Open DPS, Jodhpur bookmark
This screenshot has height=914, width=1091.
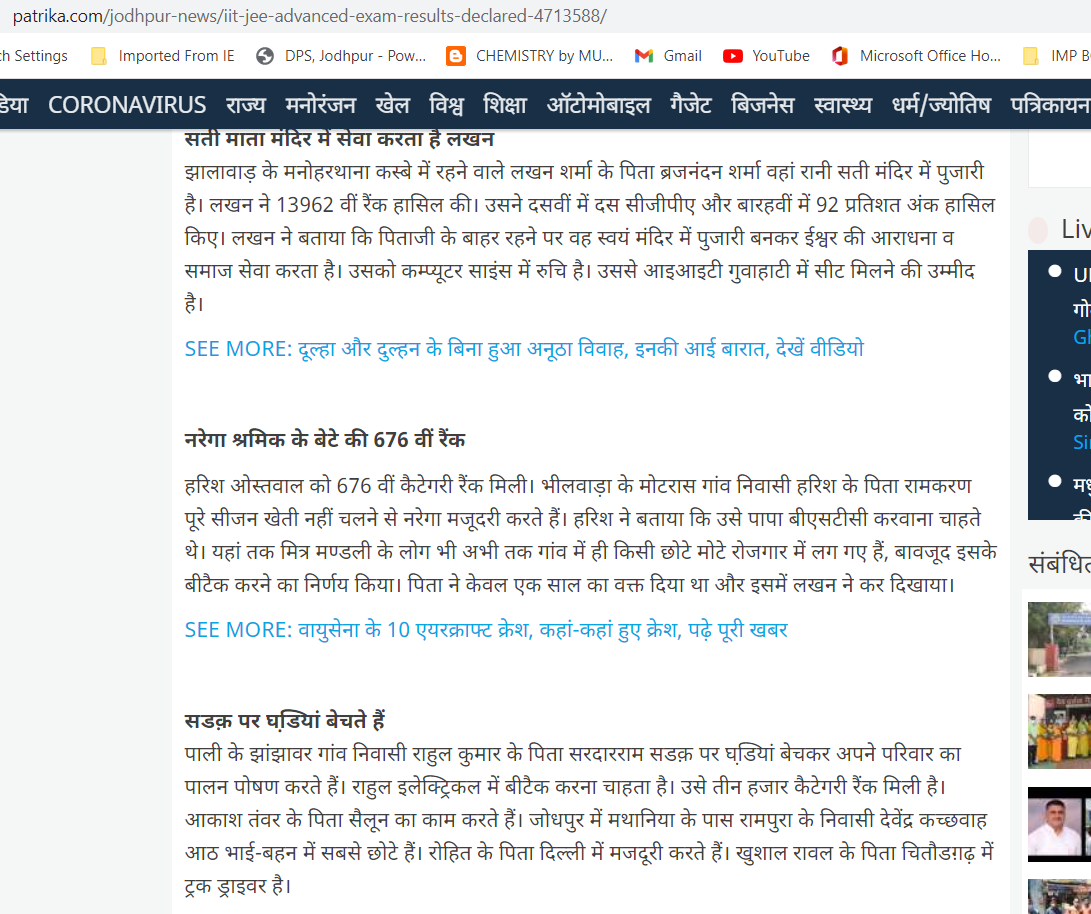(356, 56)
